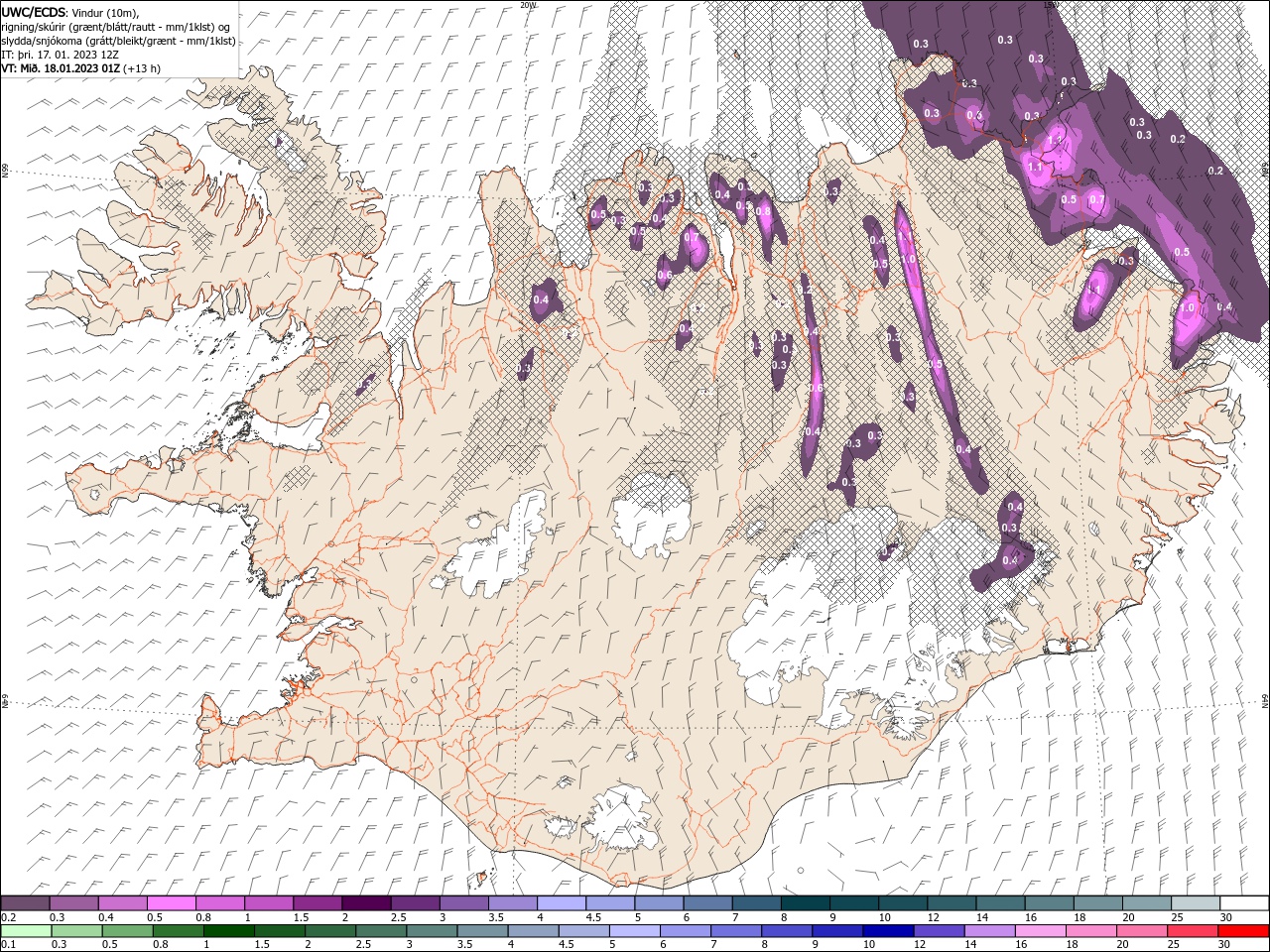Pick the upper-row 3 violet swatch
Image resolution: width=1270 pixels, height=952 pixels.
click(x=464, y=902)
